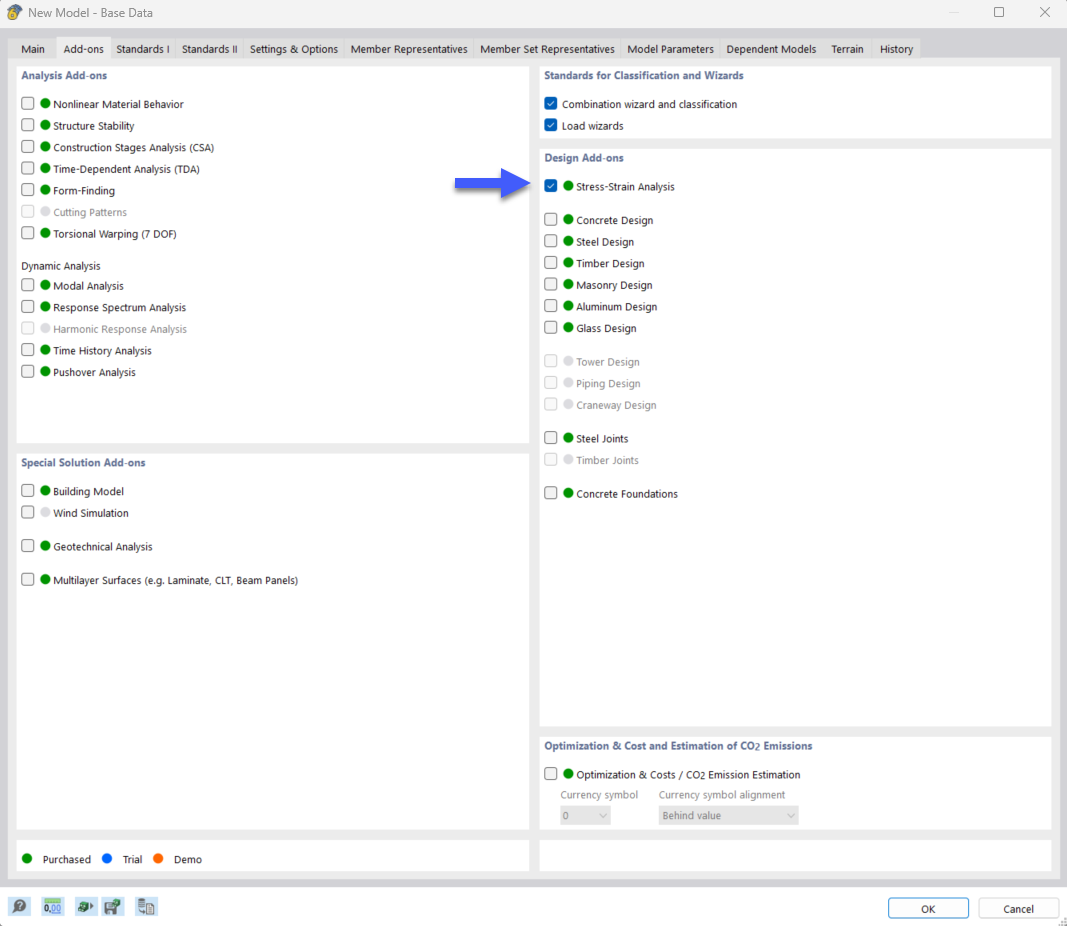Enable the Concrete Design add-on
Screen dimensions: 1067x926
pos(550,219)
